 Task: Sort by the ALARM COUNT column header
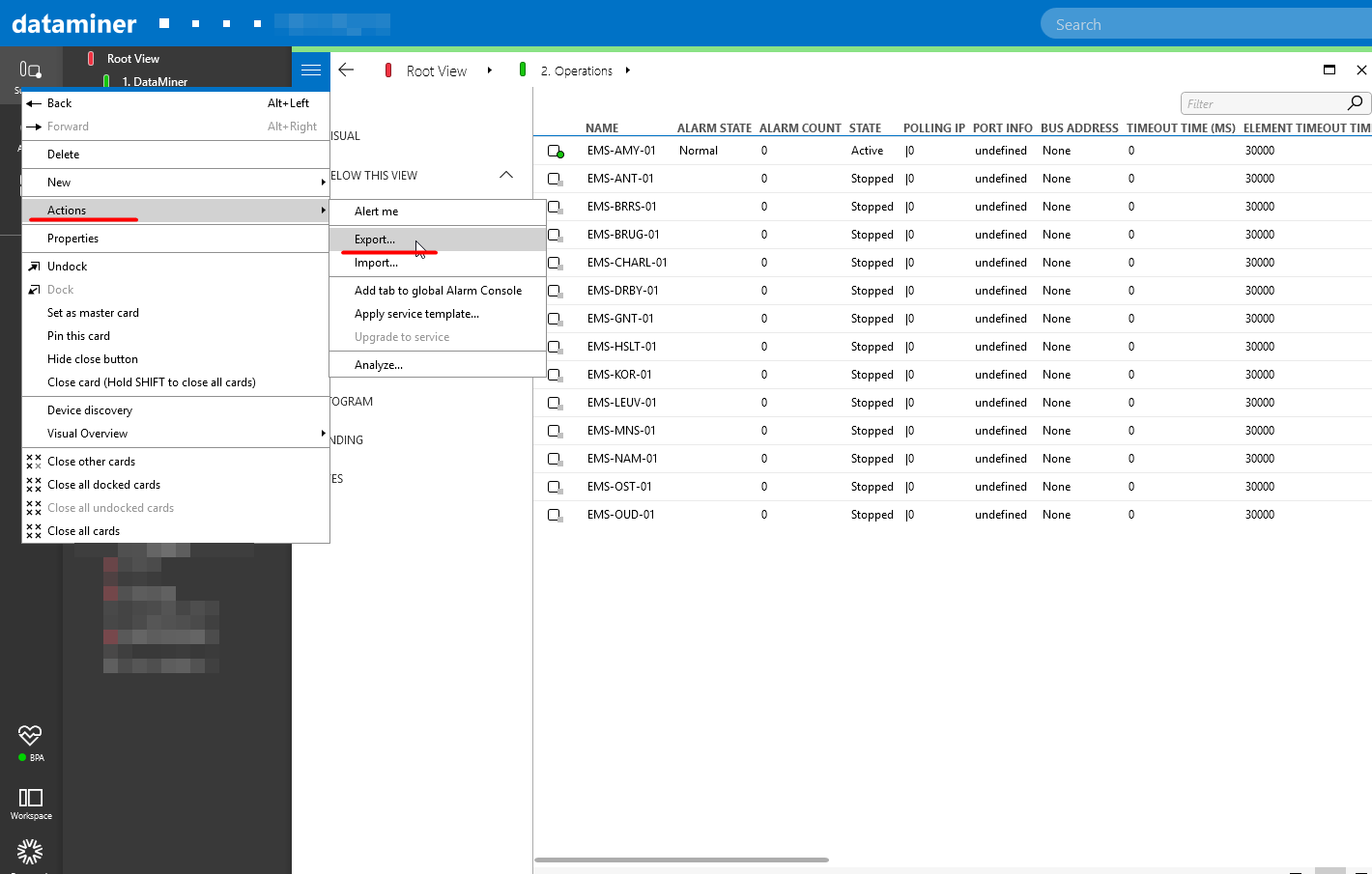(799, 128)
